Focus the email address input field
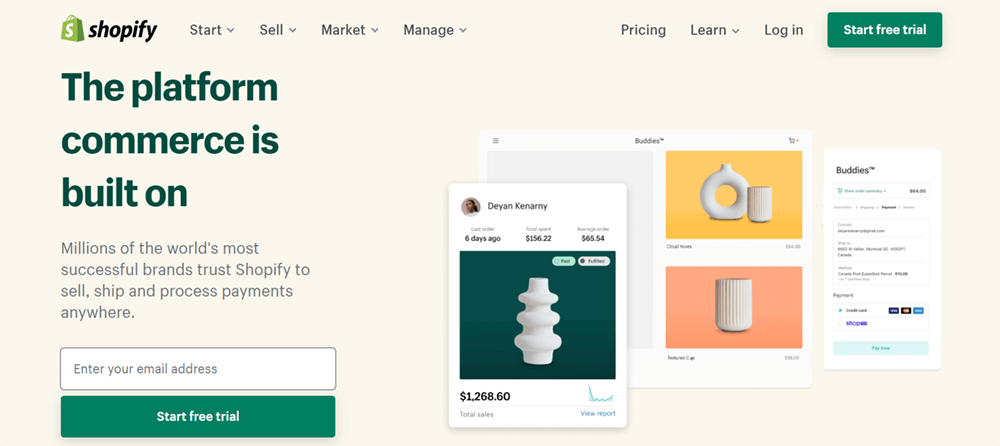1000x446 pixels. click(198, 369)
